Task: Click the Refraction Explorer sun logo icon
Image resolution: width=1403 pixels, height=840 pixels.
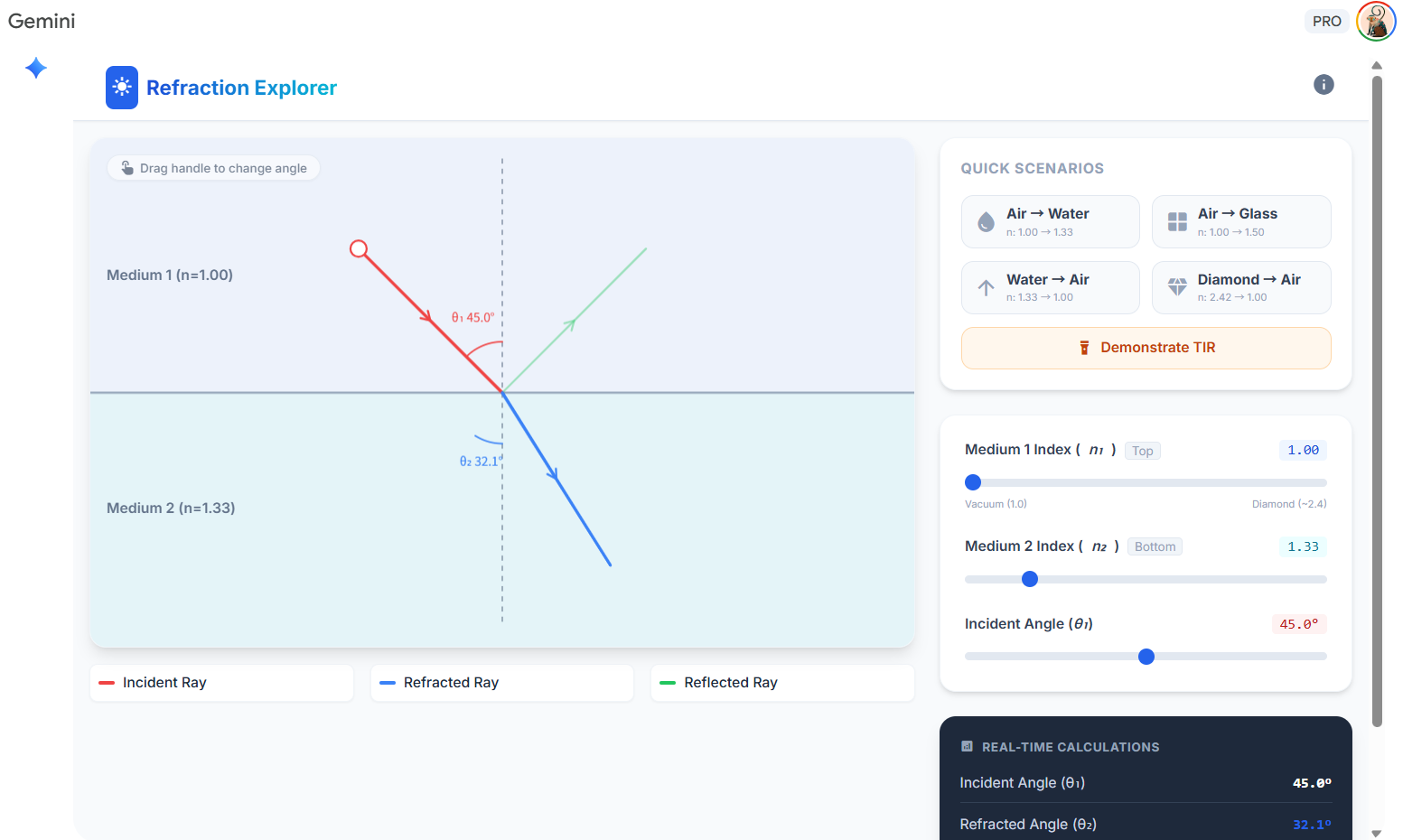Action: pos(122,88)
